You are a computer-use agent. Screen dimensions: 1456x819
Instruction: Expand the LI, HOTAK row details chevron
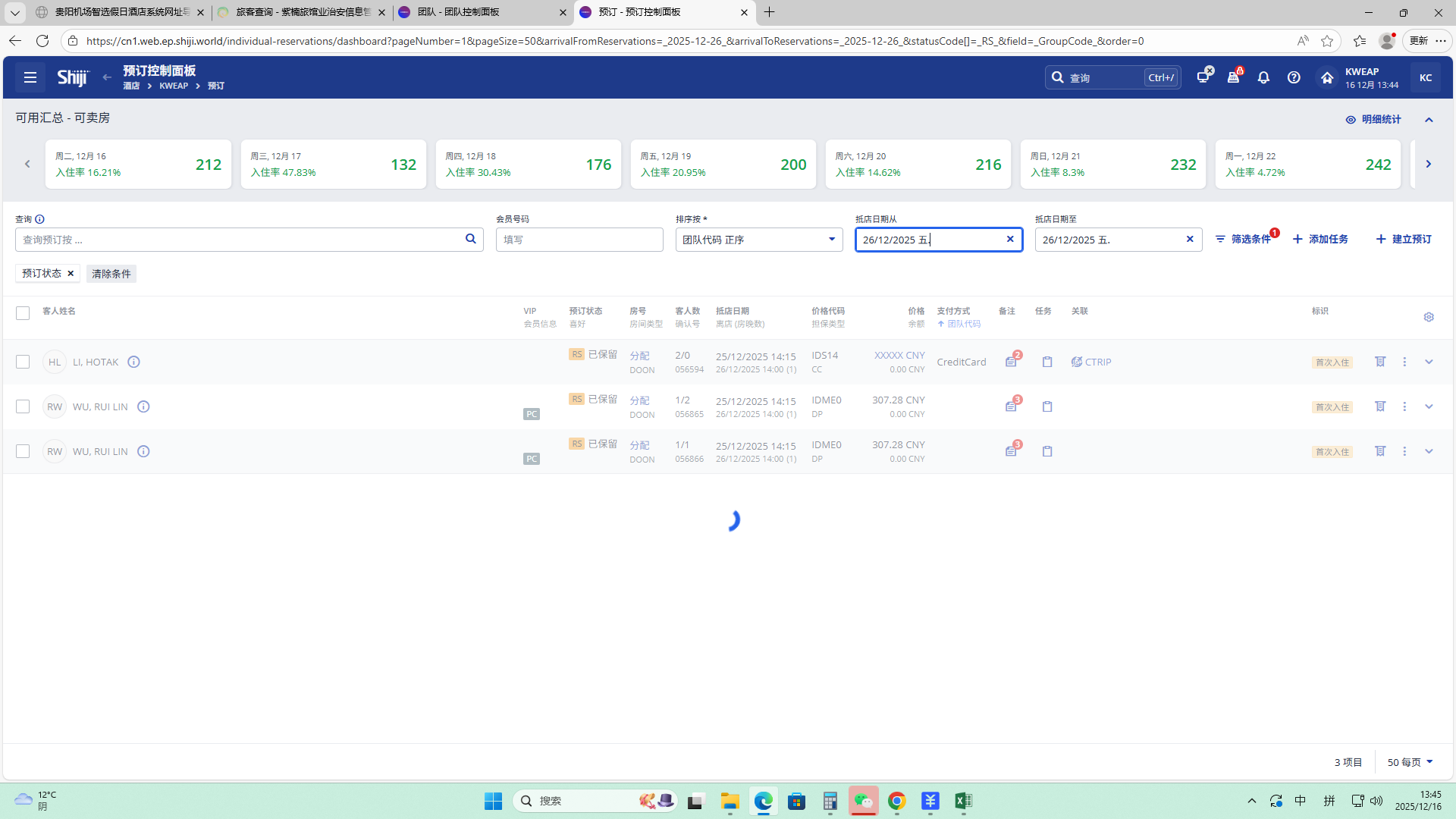(1429, 362)
